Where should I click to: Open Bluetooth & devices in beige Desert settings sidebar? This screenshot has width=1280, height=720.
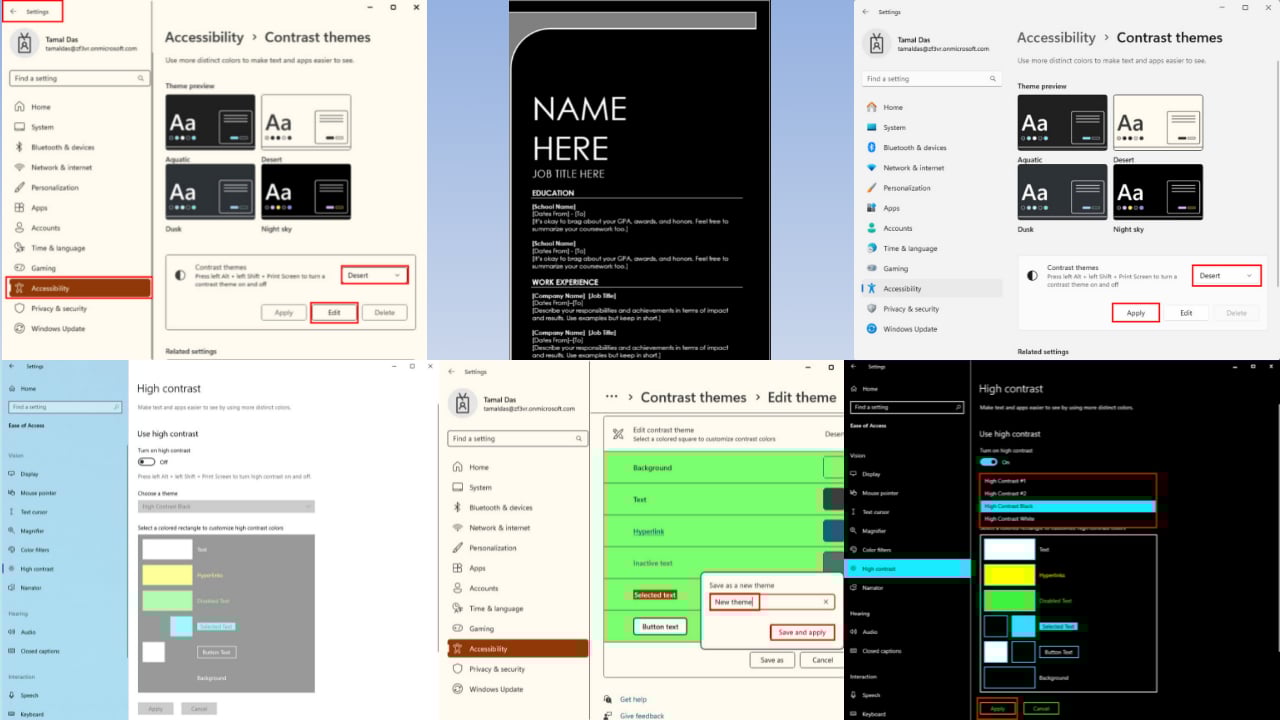tap(62, 147)
